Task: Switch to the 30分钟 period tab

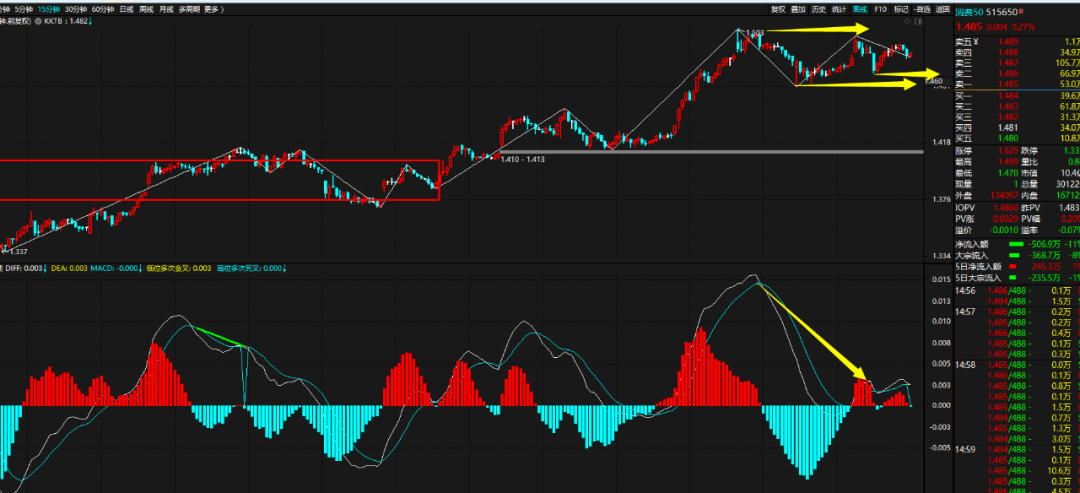Action: (76, 10)
